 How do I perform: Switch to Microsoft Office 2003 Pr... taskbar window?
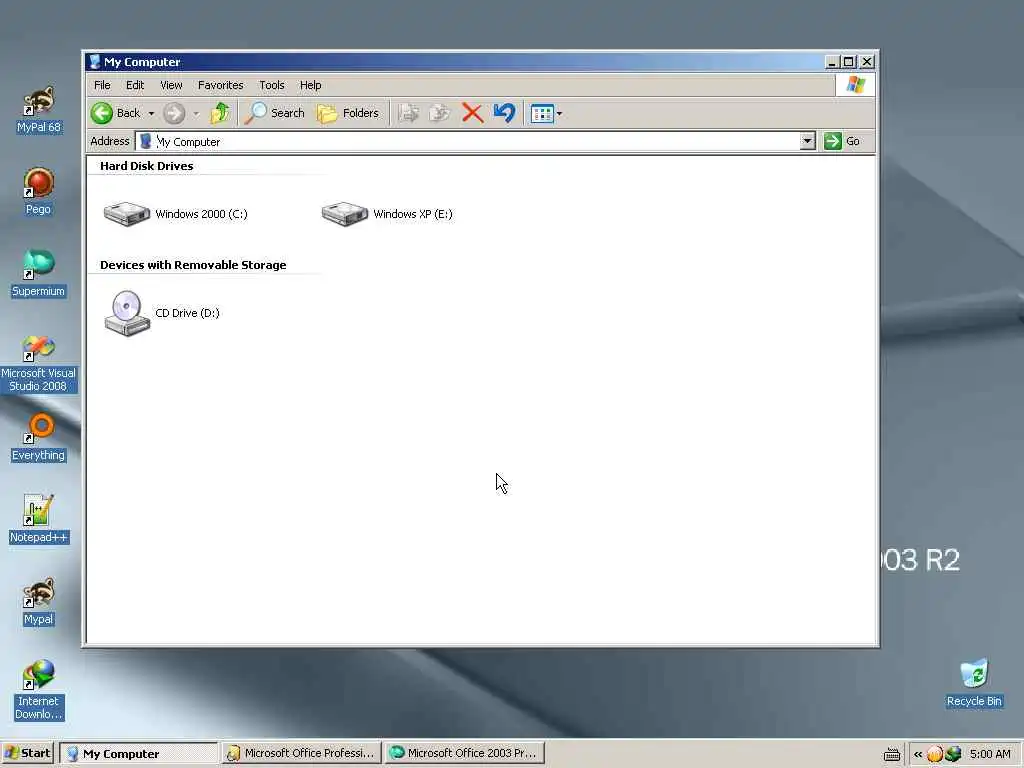464,753
